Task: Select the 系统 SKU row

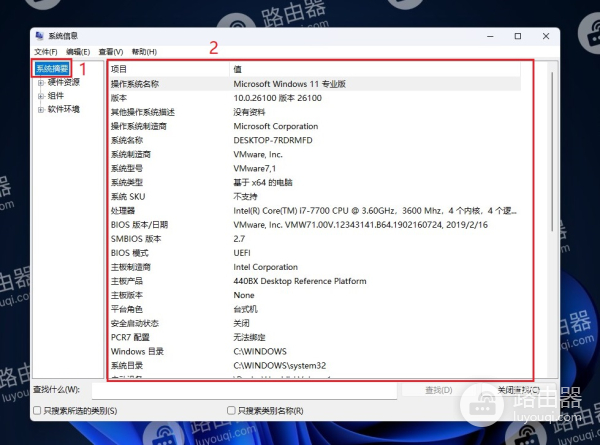Action: tap(315, 197)
